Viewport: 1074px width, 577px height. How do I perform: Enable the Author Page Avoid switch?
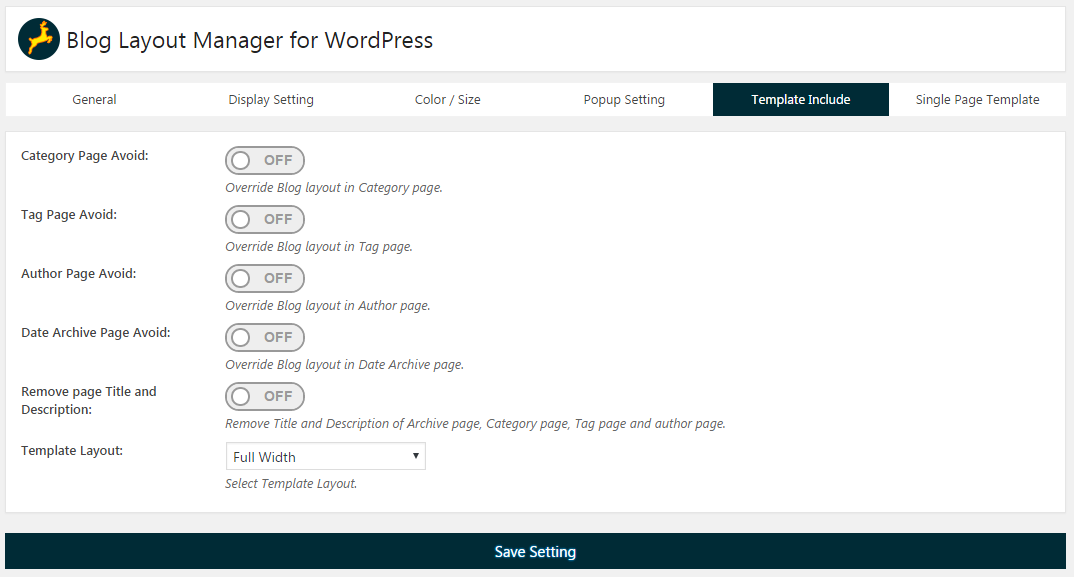click(264, 278)
